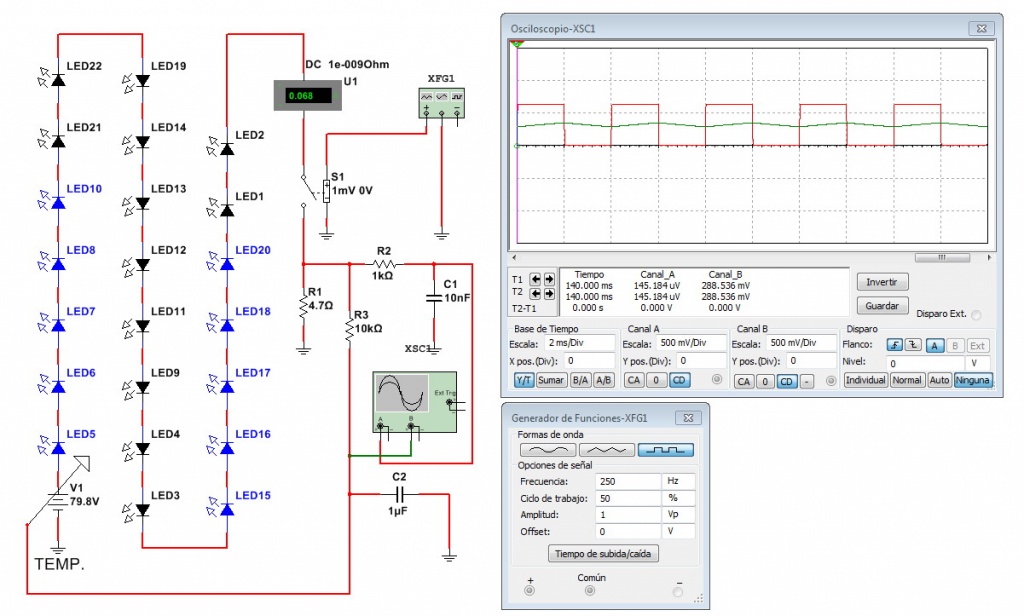
Task: Switch trigger mode to Auto
Action: [x=939, y=381]
